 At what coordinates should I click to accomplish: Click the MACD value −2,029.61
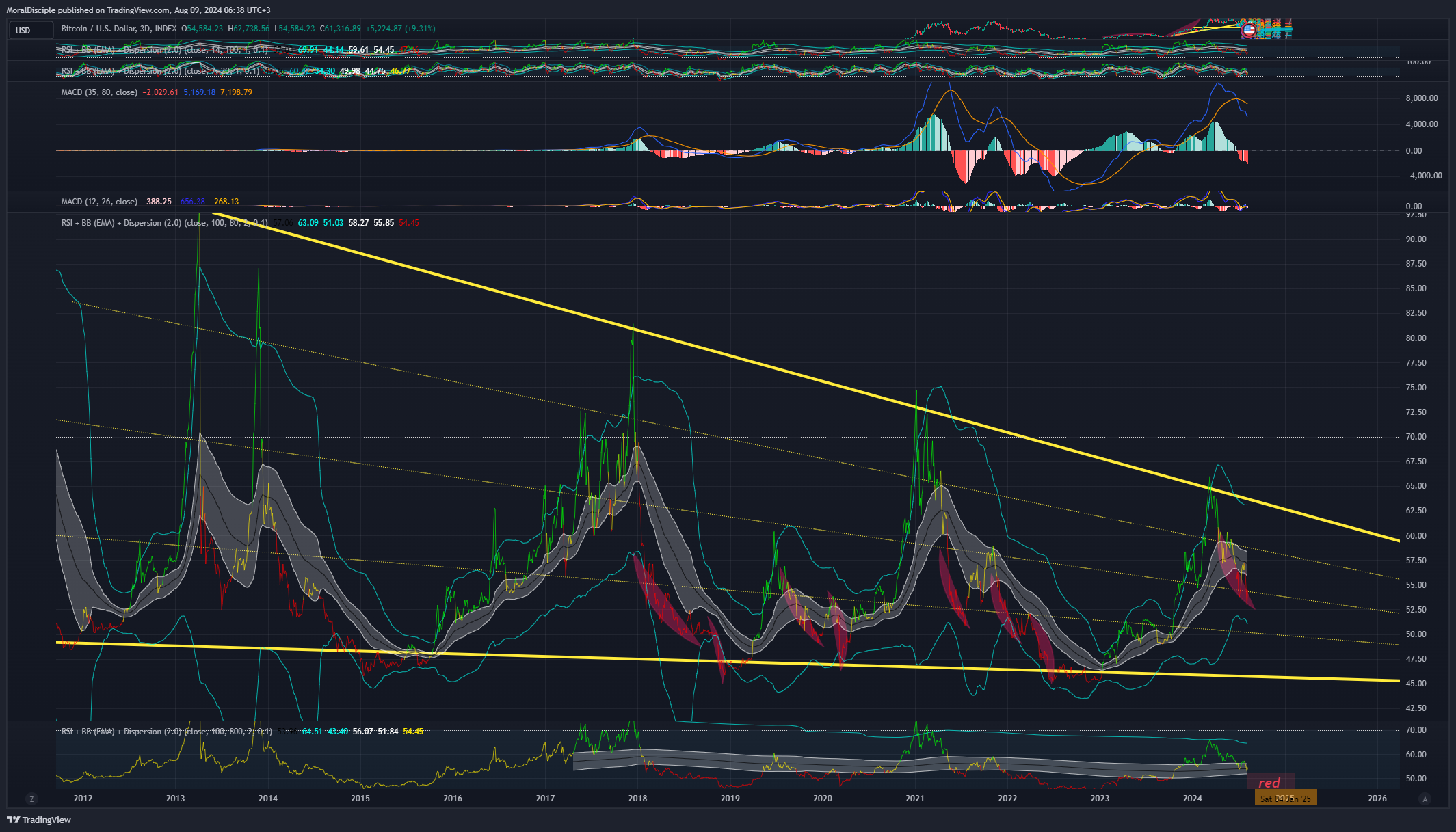(161, 92)
